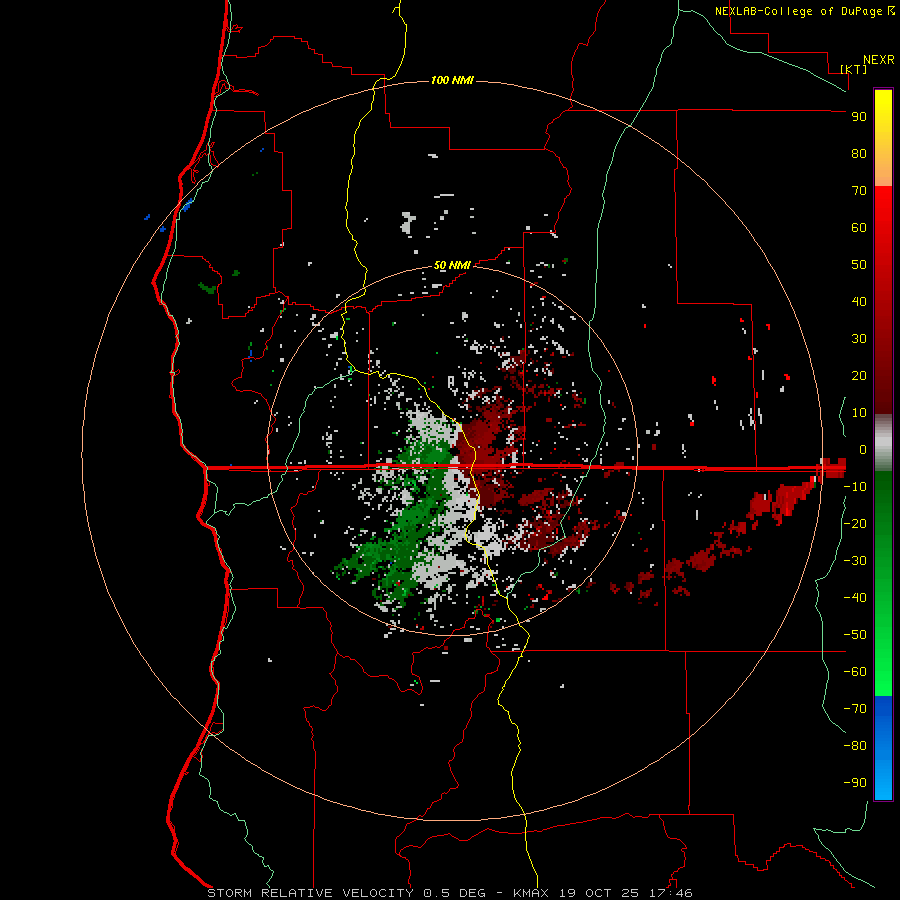Image resolution: width=900 pixels, height=900 pixels.
Task: Click the -20 value on velocity scale
Action: click(x=855, y=523)
